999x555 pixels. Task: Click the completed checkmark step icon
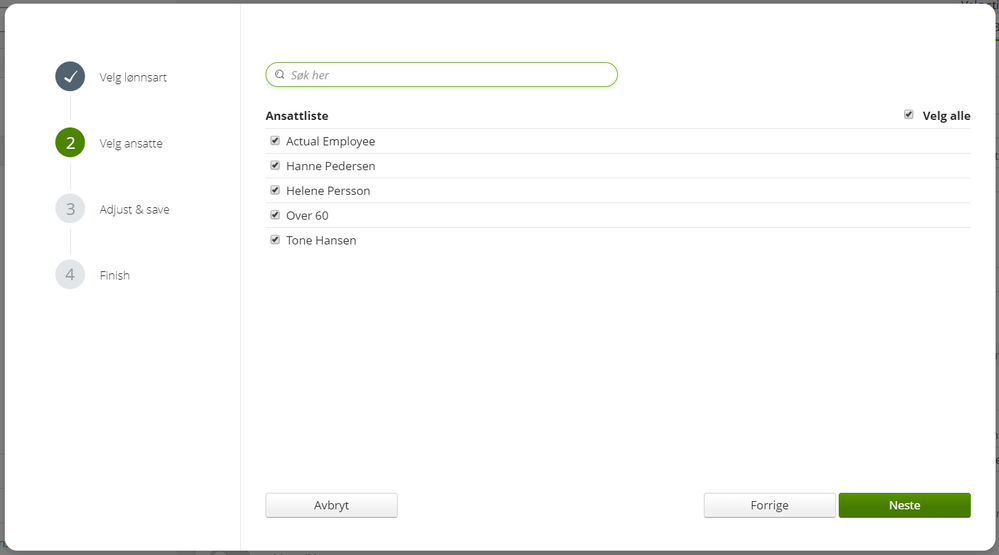tap(70, 77)
